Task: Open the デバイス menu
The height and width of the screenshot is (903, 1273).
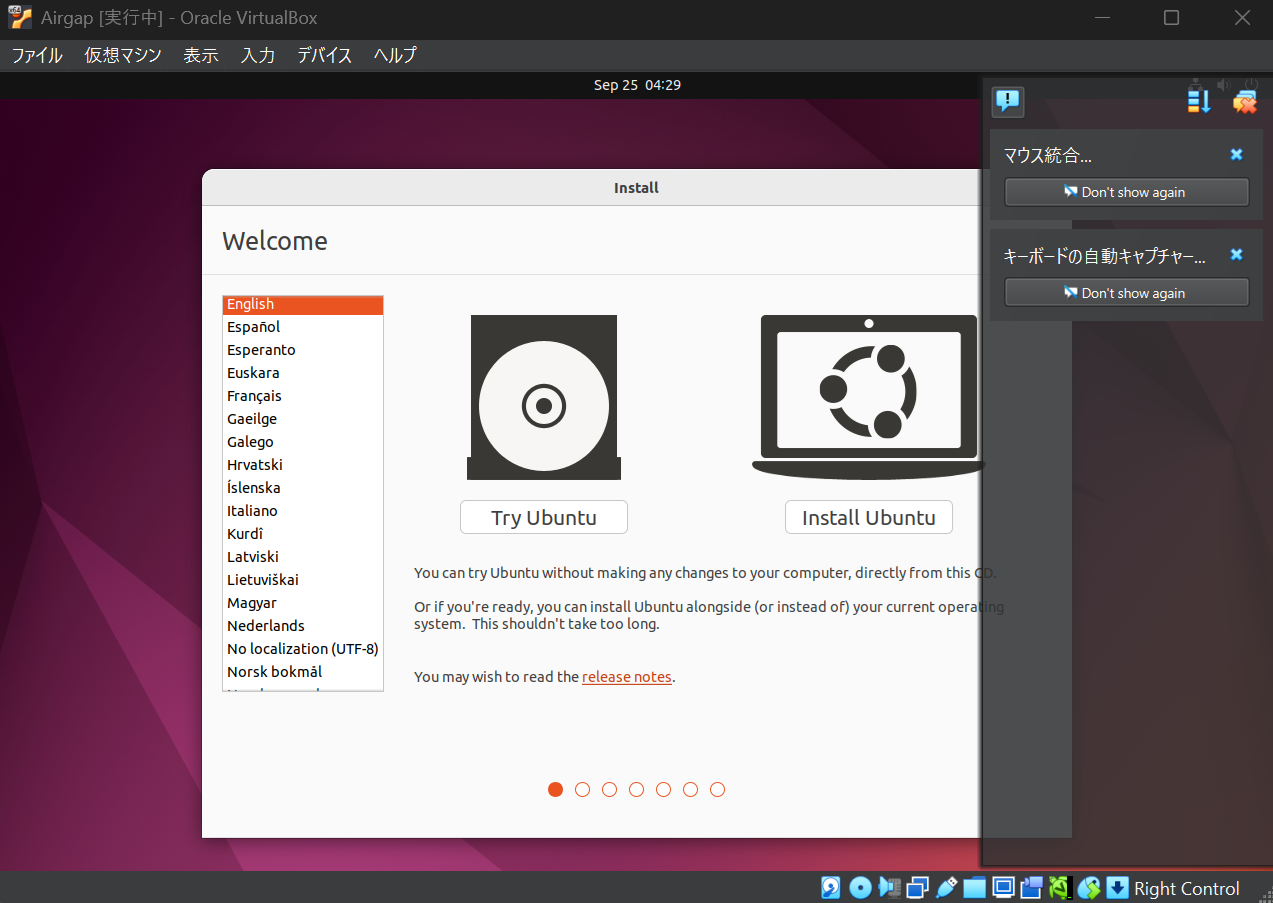Action: pyautogui.click(x=325, y=56)
